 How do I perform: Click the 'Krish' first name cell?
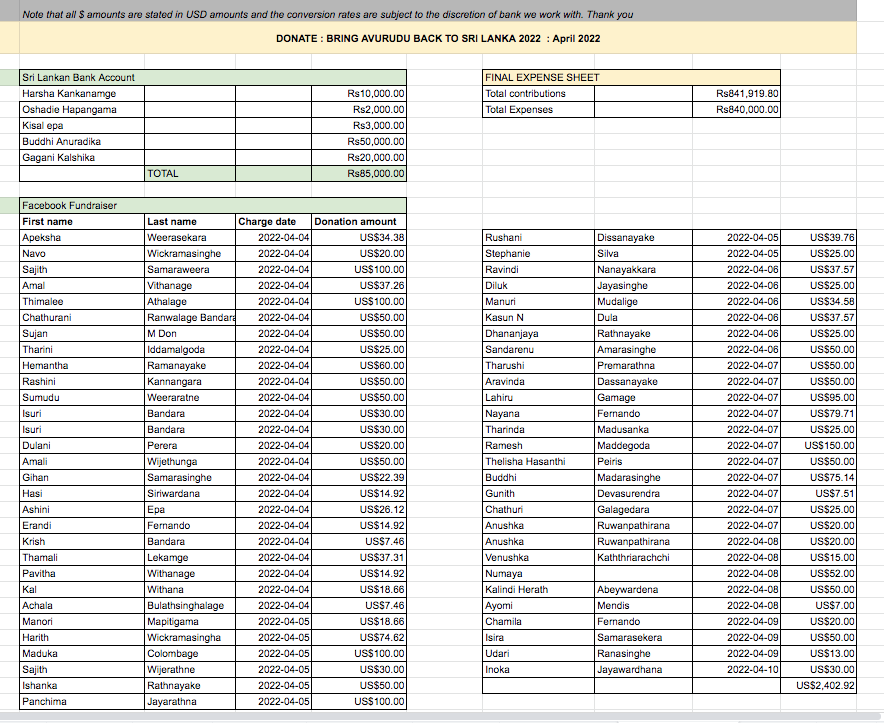click(x=82, y=541)
